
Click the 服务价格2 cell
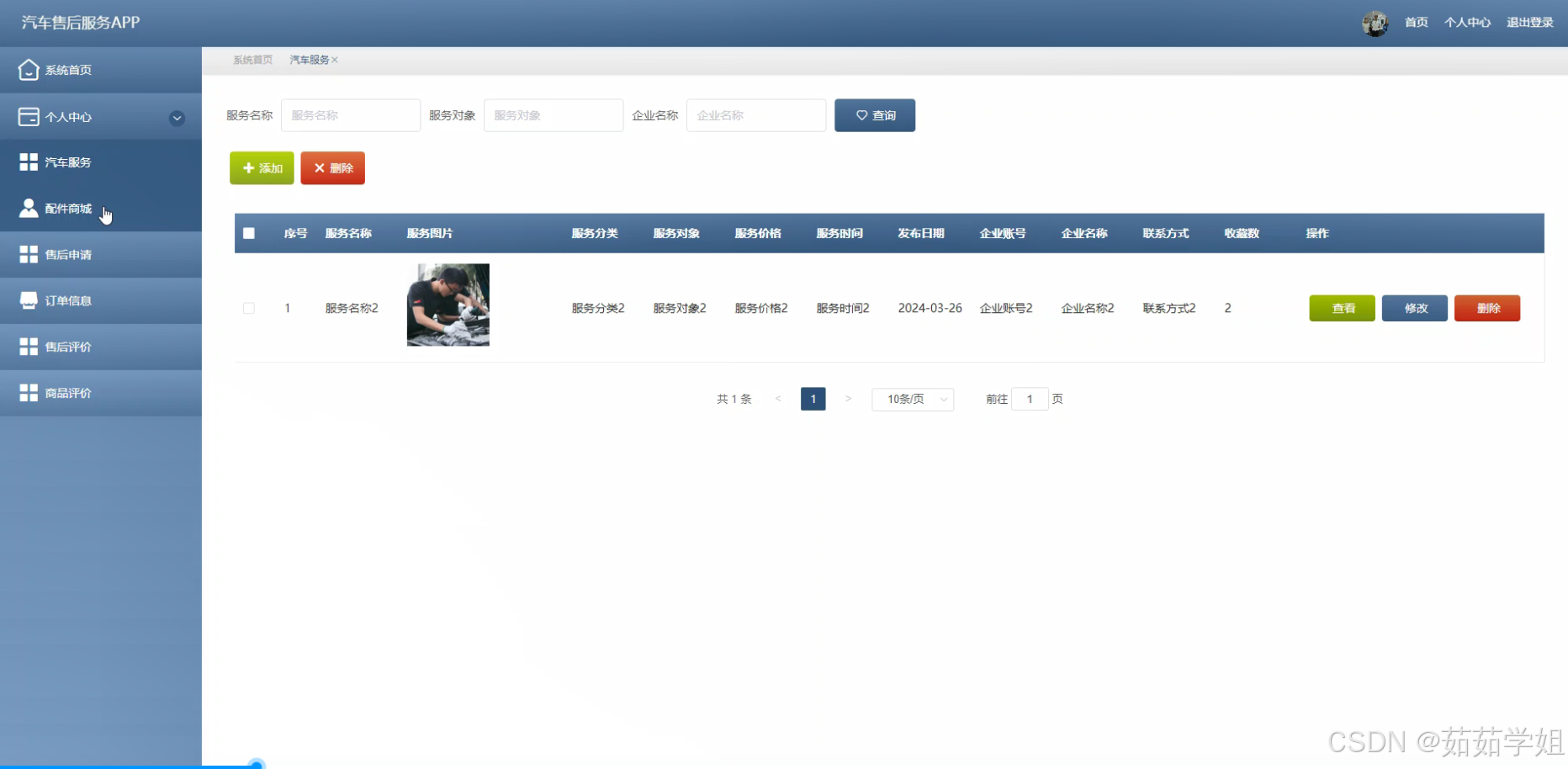pos(761,308)
